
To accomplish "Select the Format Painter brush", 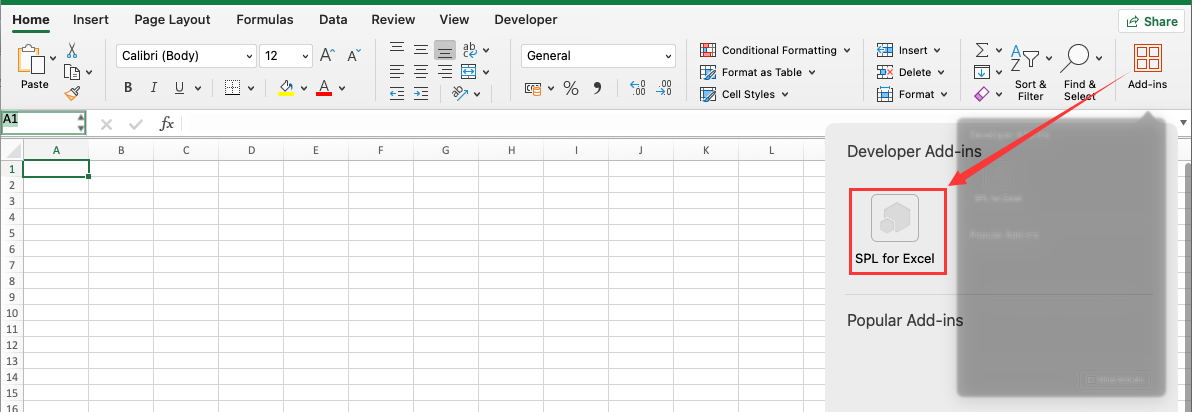I will pyautogui.click(x=72, y=93).
